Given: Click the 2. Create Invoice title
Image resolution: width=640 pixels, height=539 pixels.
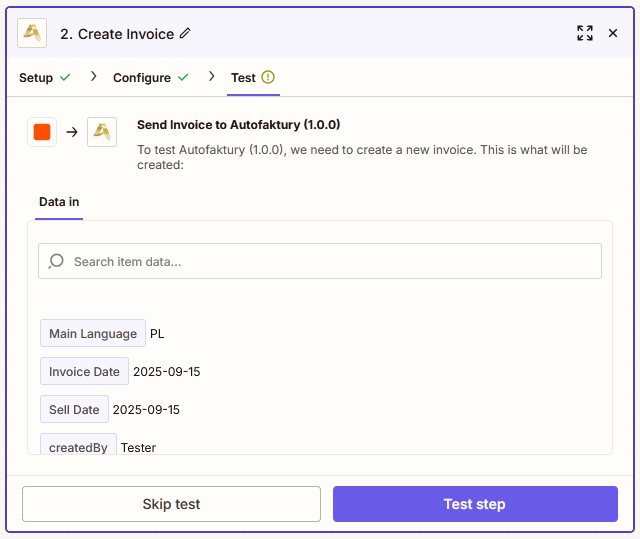Looking at the screenshot, I should (117, 34).
